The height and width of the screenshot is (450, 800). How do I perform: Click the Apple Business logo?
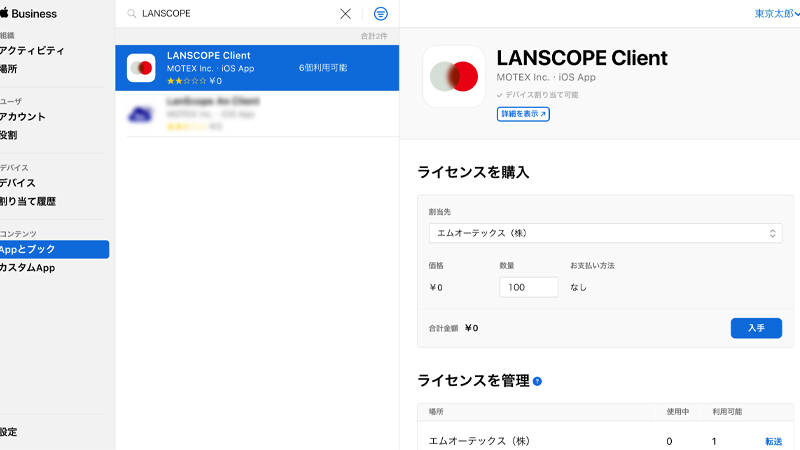click(x=29, y=14)
